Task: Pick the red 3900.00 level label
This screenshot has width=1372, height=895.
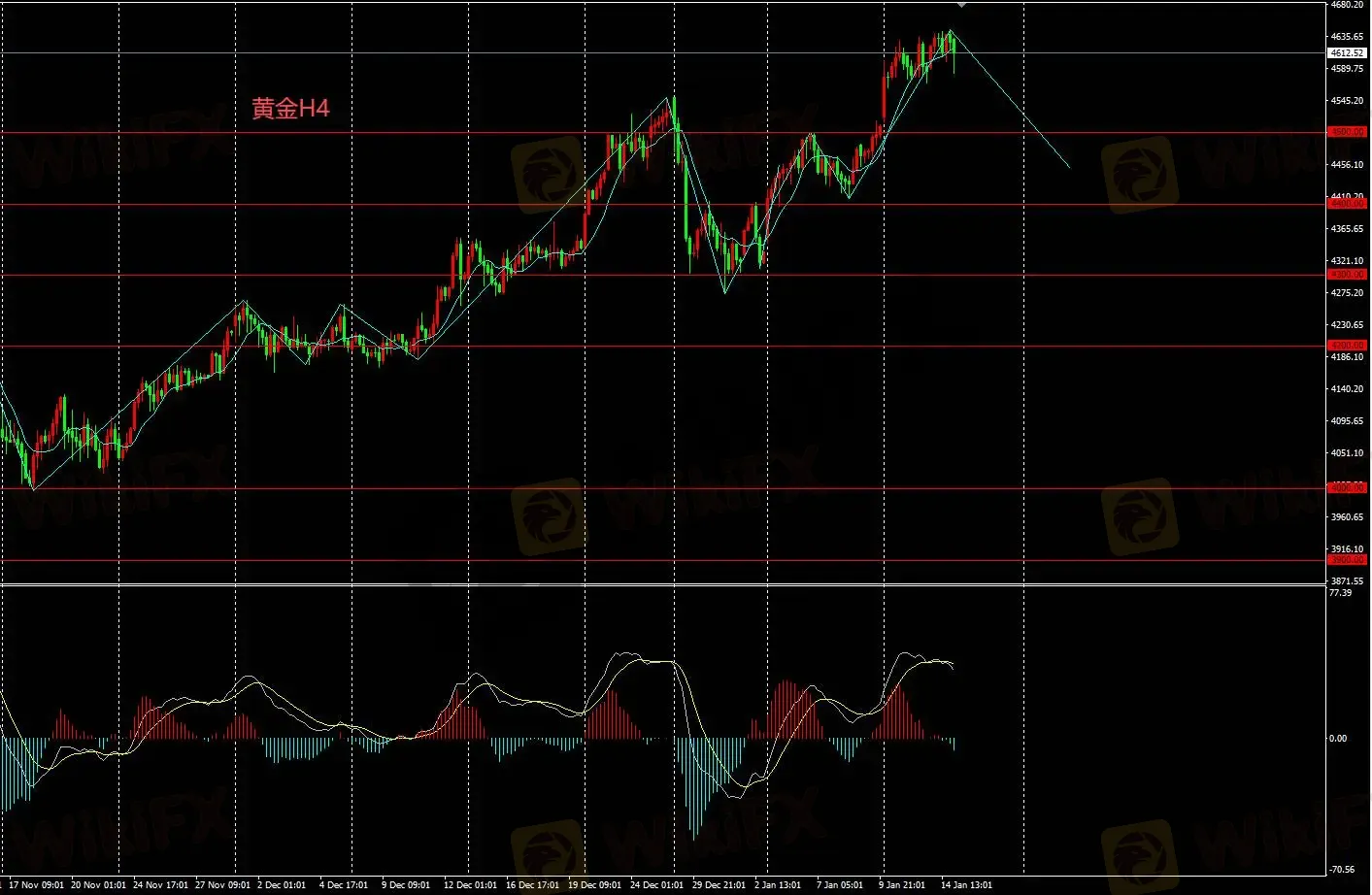Action: pos(1347,560)
